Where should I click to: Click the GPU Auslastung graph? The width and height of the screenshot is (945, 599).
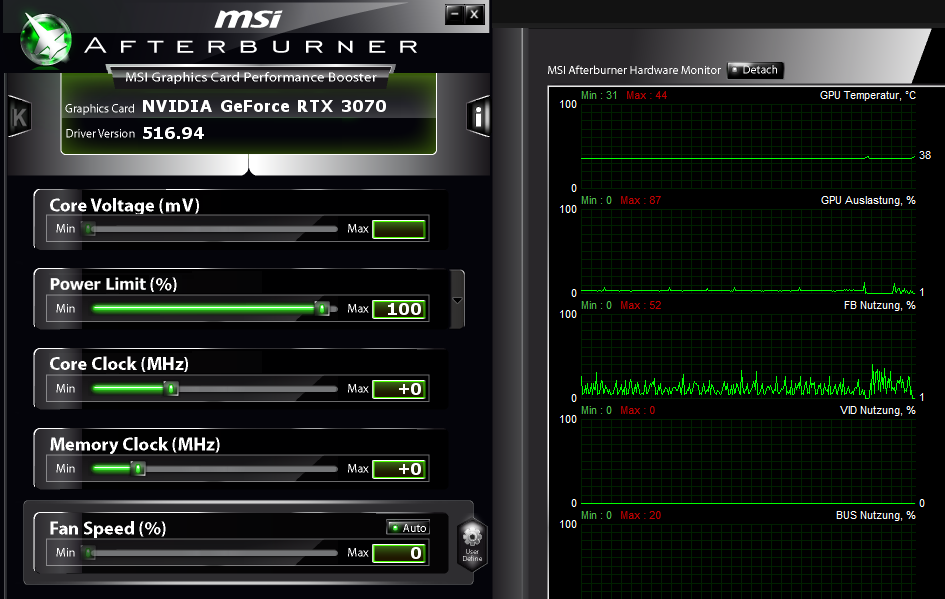(x=748, y=251)
